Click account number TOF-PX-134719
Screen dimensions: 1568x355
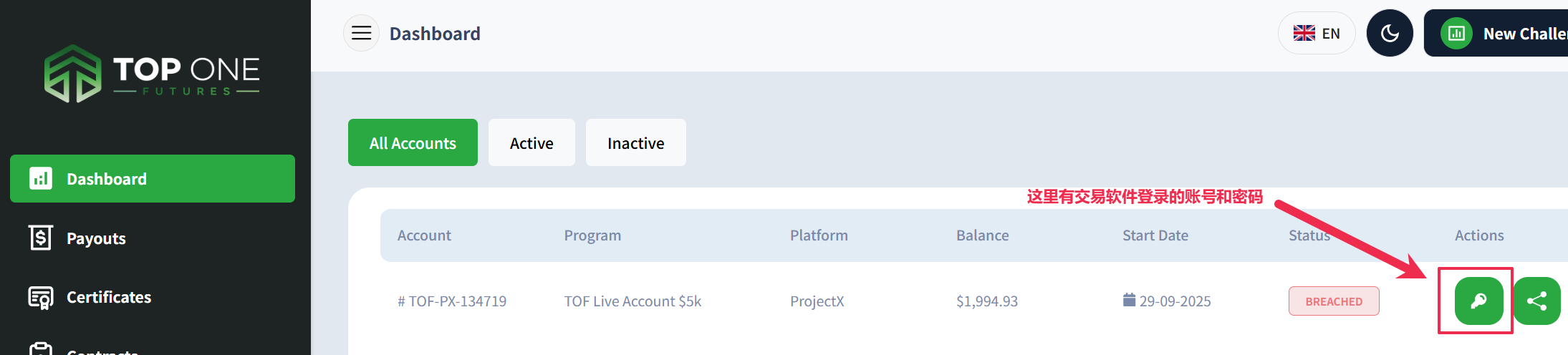pyautogui.click(x=452, y=301)
